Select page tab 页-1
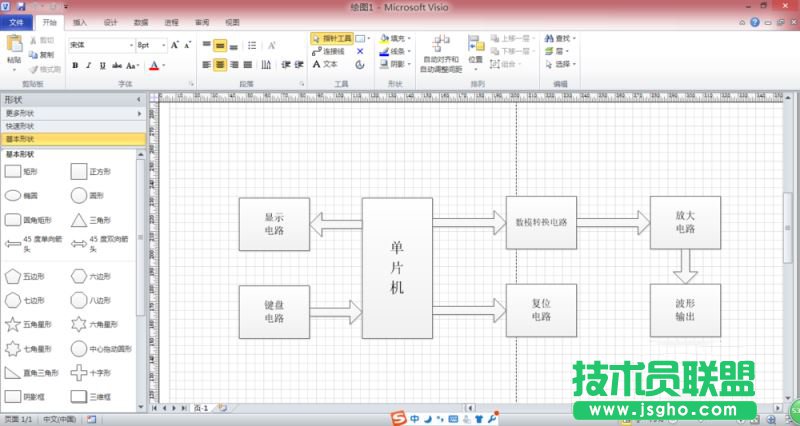This screenshot has width=800, height=426. [201, 408]
